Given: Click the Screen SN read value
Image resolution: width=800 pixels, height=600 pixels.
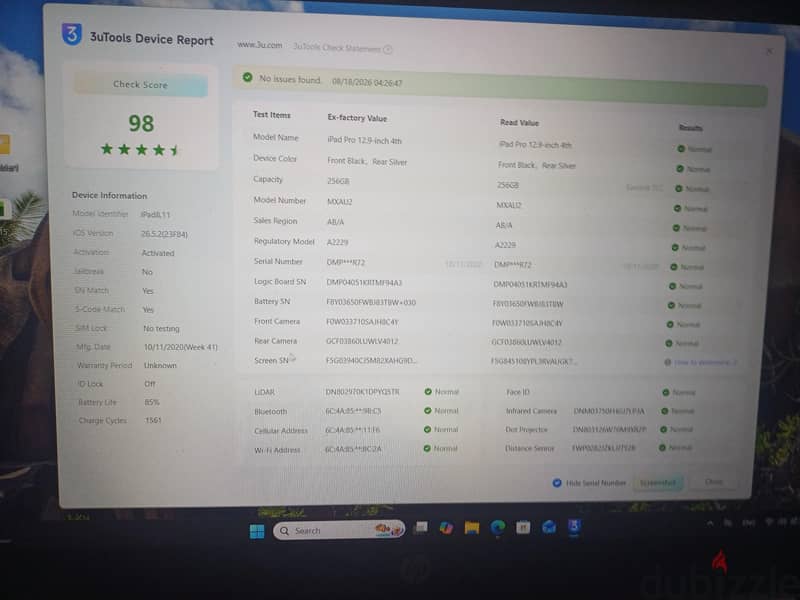Looking at the screenshot, I should click(533, 361).
